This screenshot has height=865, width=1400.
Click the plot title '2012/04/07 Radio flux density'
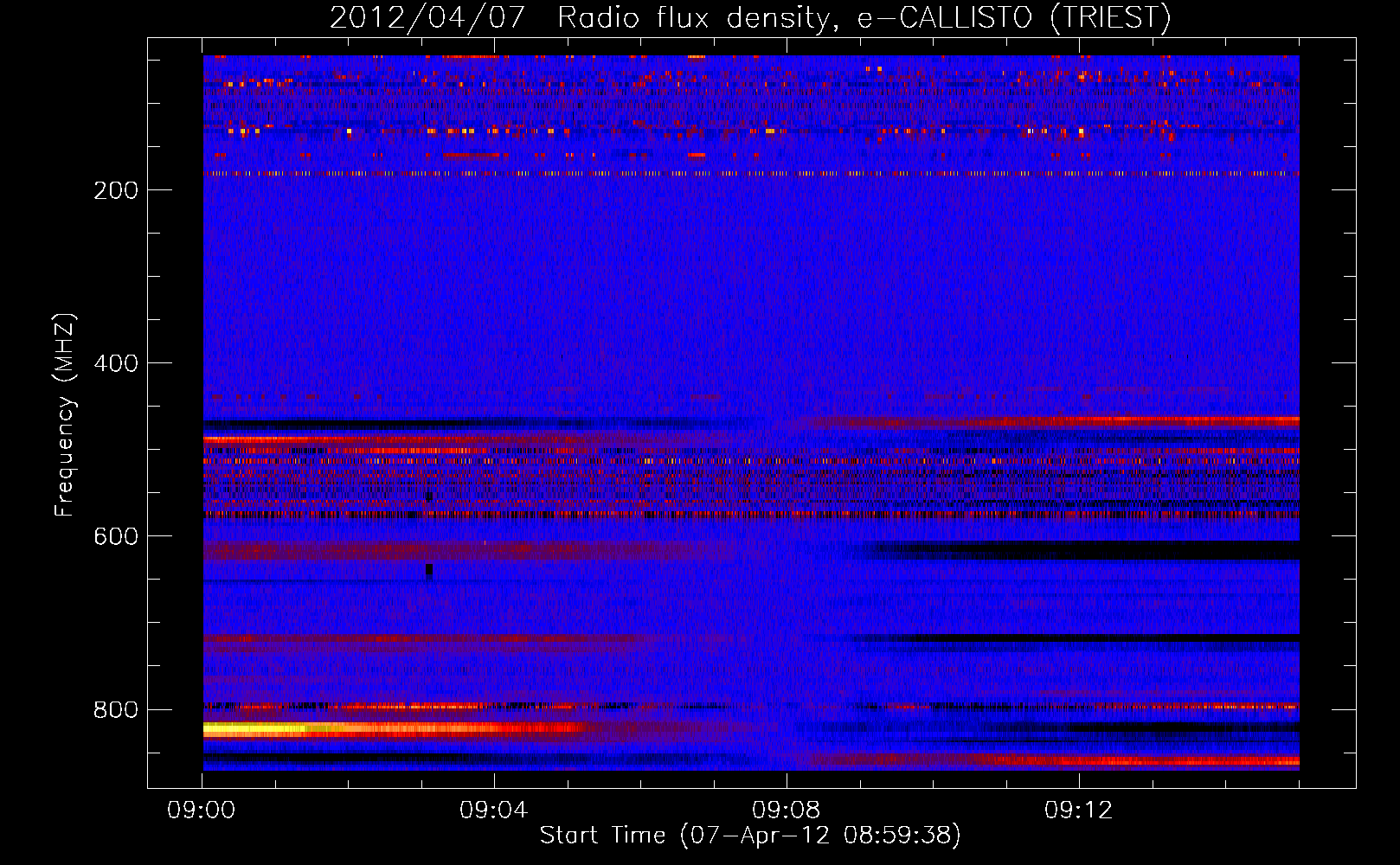[x=750, y=17]
